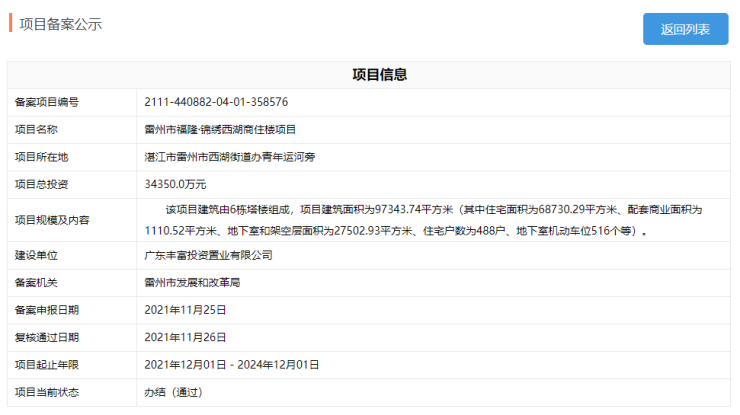
Task: Select the project description starting 该项目建筑由6栋塔楼组成
Action: pyautogui.click(x=423, y=220)
